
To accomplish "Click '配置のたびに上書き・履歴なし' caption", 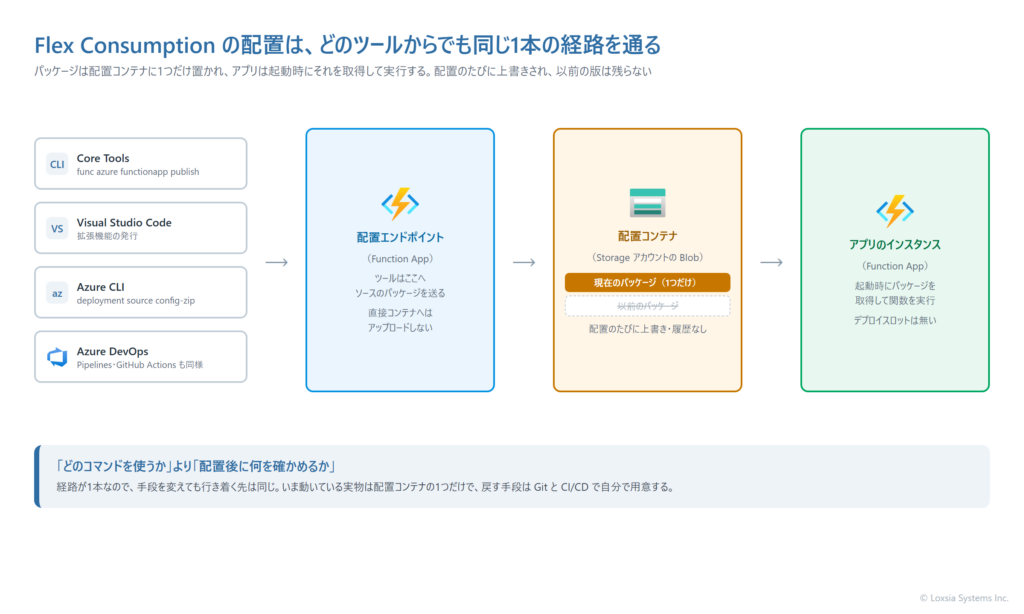I will 647,329.
